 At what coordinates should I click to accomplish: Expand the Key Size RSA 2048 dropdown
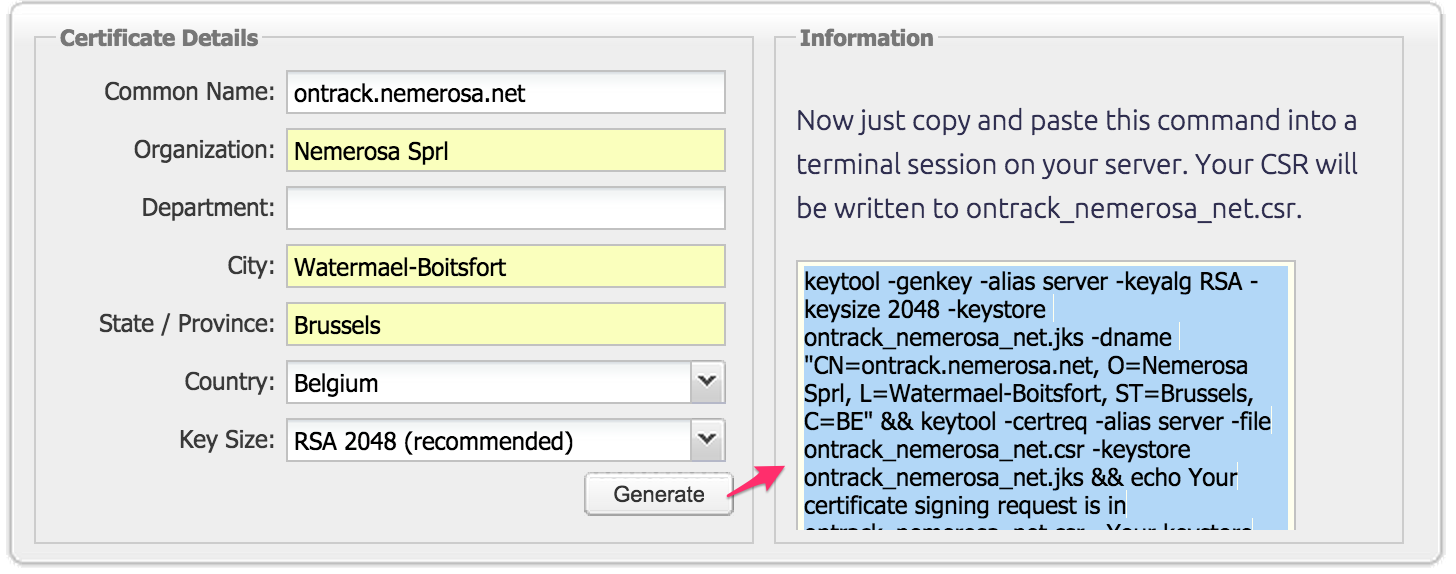click(505, 441)
